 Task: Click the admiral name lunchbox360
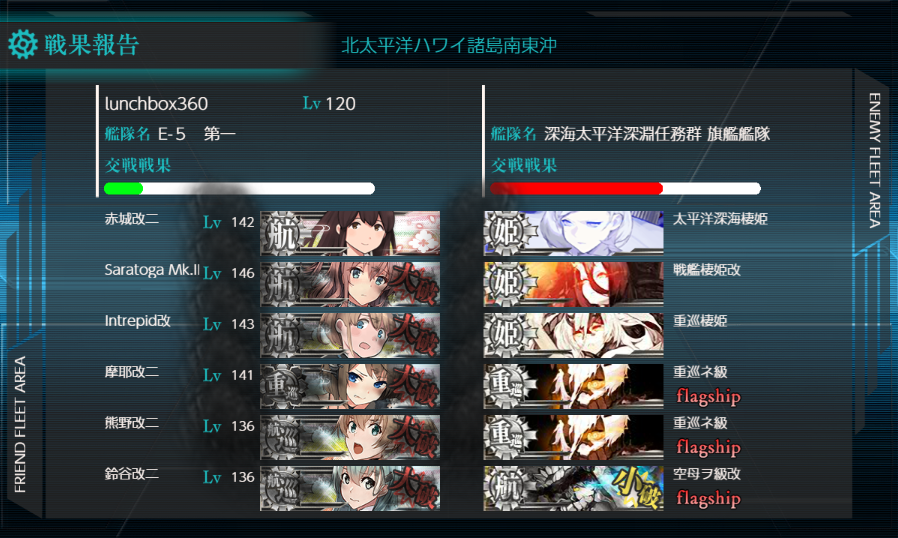coord(156,104)
